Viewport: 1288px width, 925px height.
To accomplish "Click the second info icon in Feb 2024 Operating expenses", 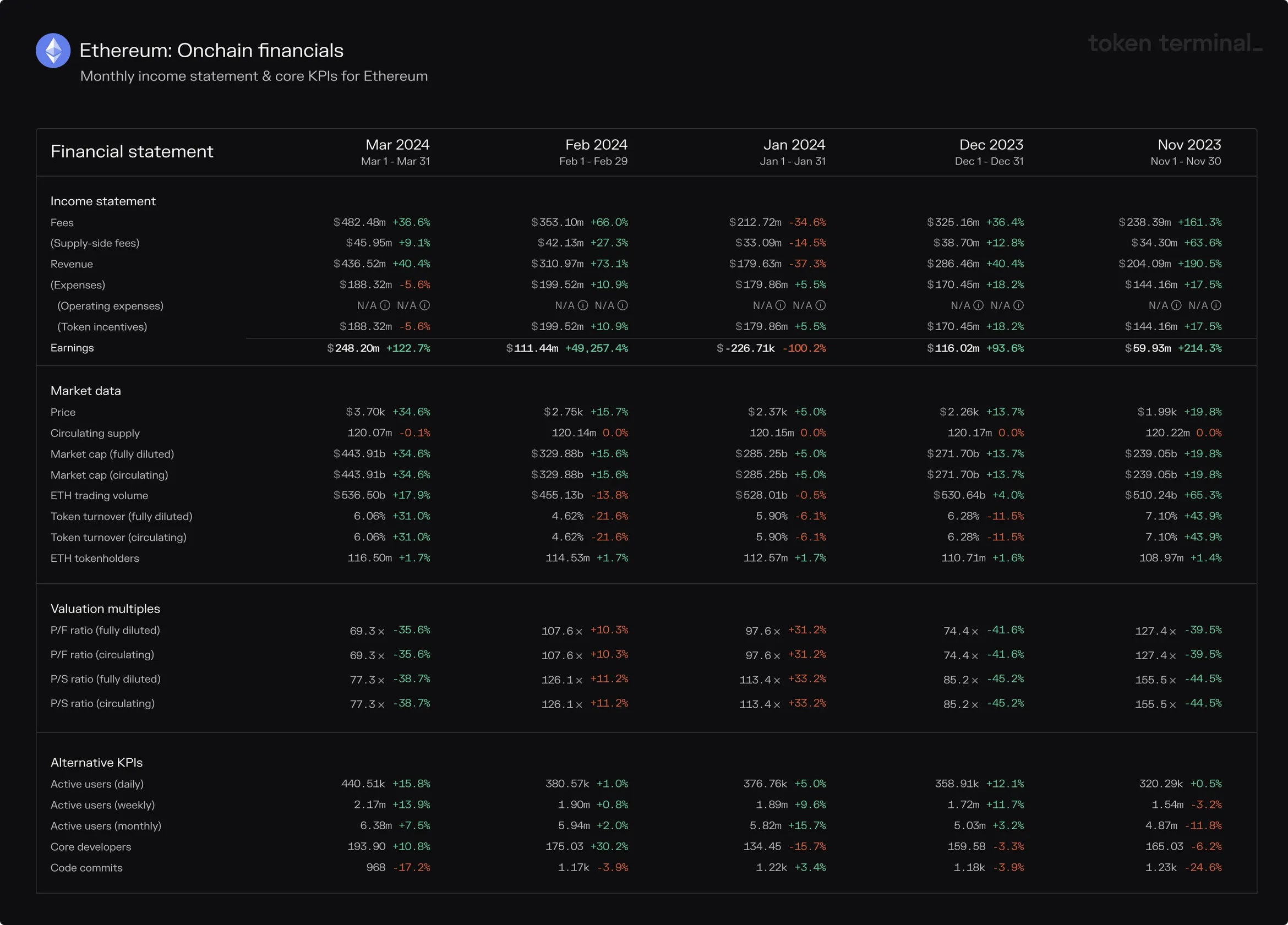I will click(623, 305).
